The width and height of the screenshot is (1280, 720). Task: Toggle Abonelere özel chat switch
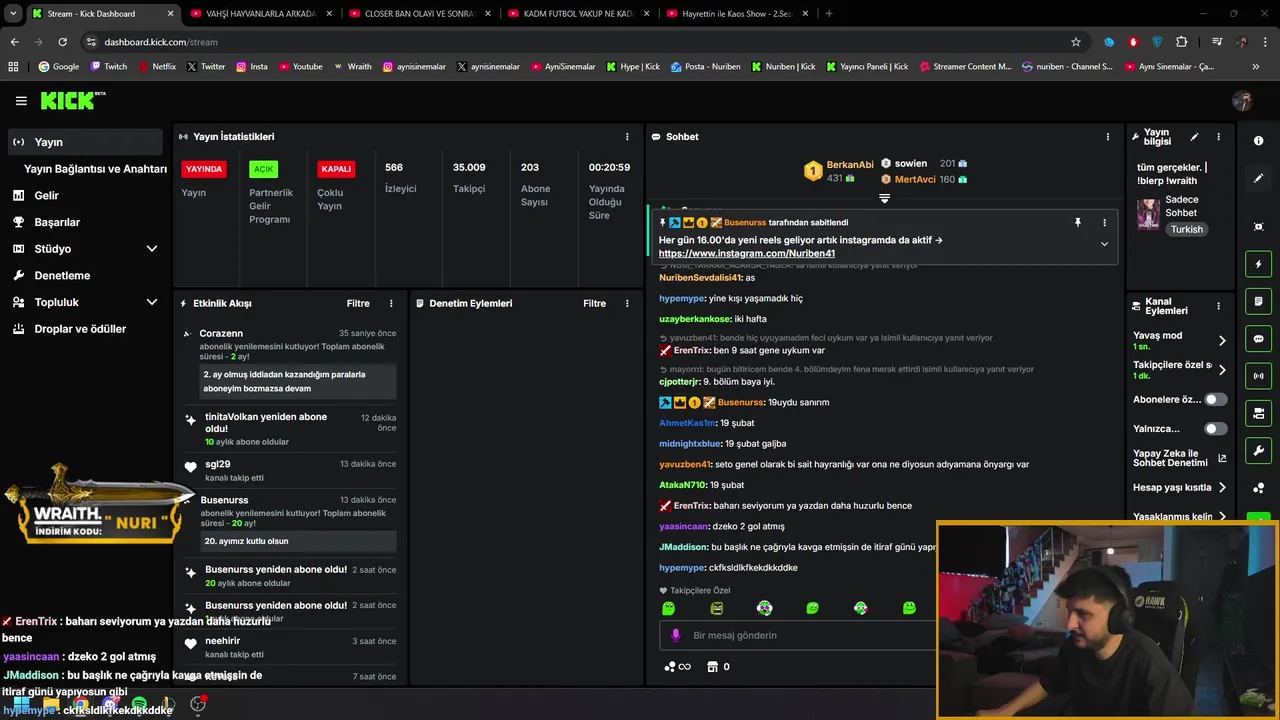coord(1215,400)
